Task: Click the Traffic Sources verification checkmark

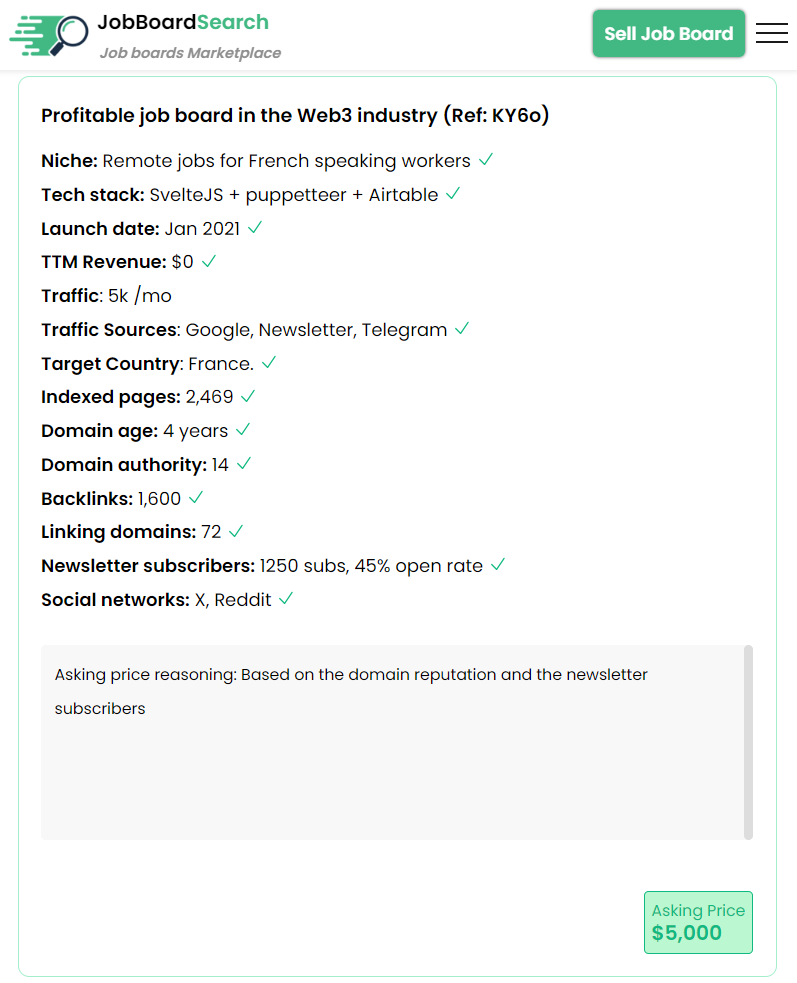Action: coord(462,329)
